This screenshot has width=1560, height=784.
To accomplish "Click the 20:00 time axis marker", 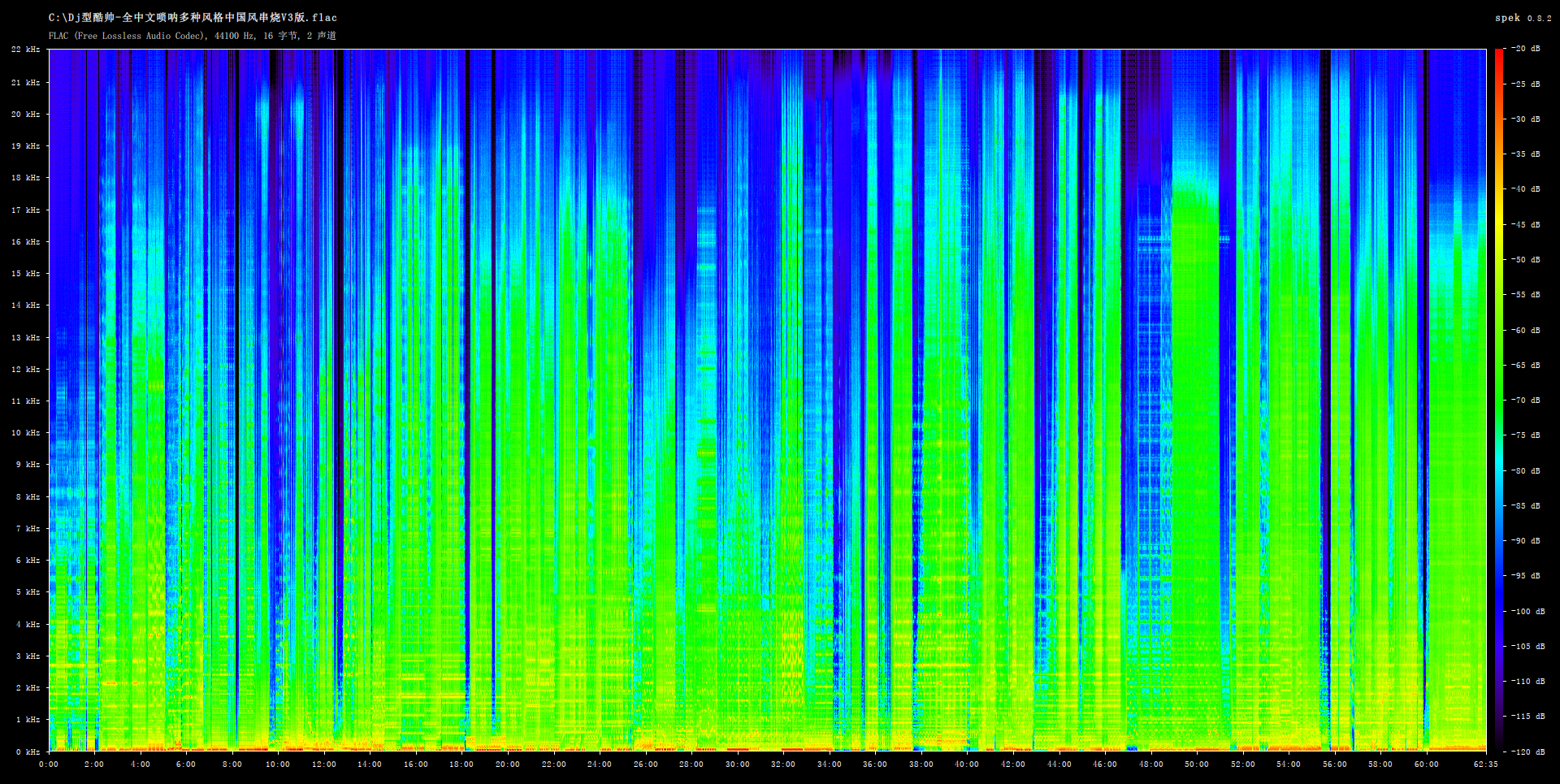I will [508, 765].
